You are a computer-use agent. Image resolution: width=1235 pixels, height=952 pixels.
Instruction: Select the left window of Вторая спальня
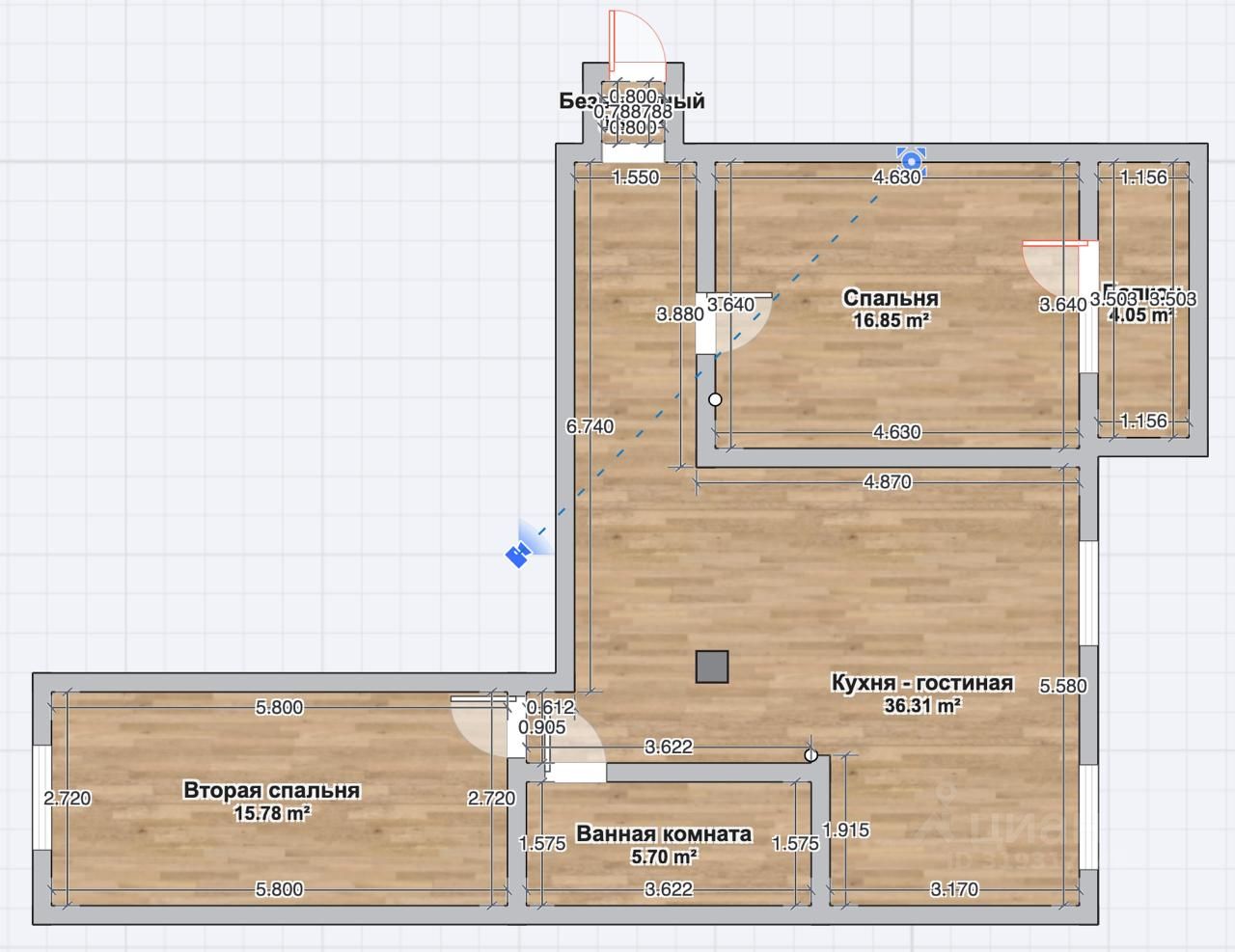click(41, 798)
